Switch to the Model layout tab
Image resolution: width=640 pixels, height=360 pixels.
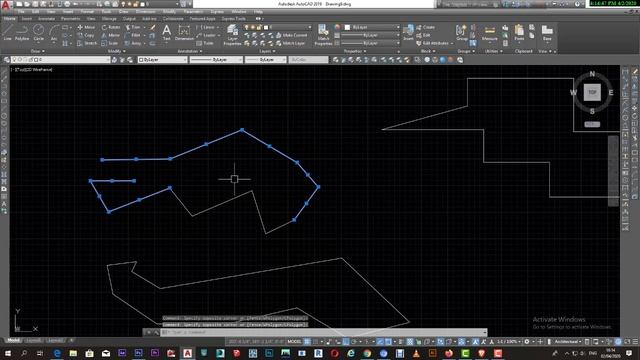[13, 340]
